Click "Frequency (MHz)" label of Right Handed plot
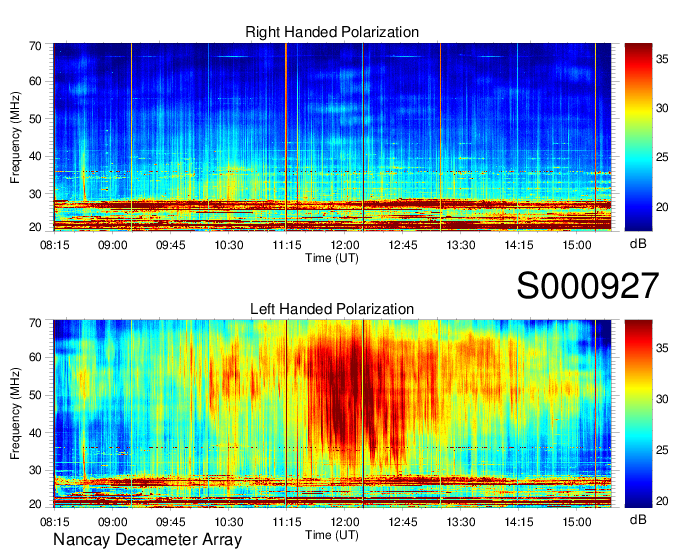The image size is (680, 552). click(x=15, y=137)
